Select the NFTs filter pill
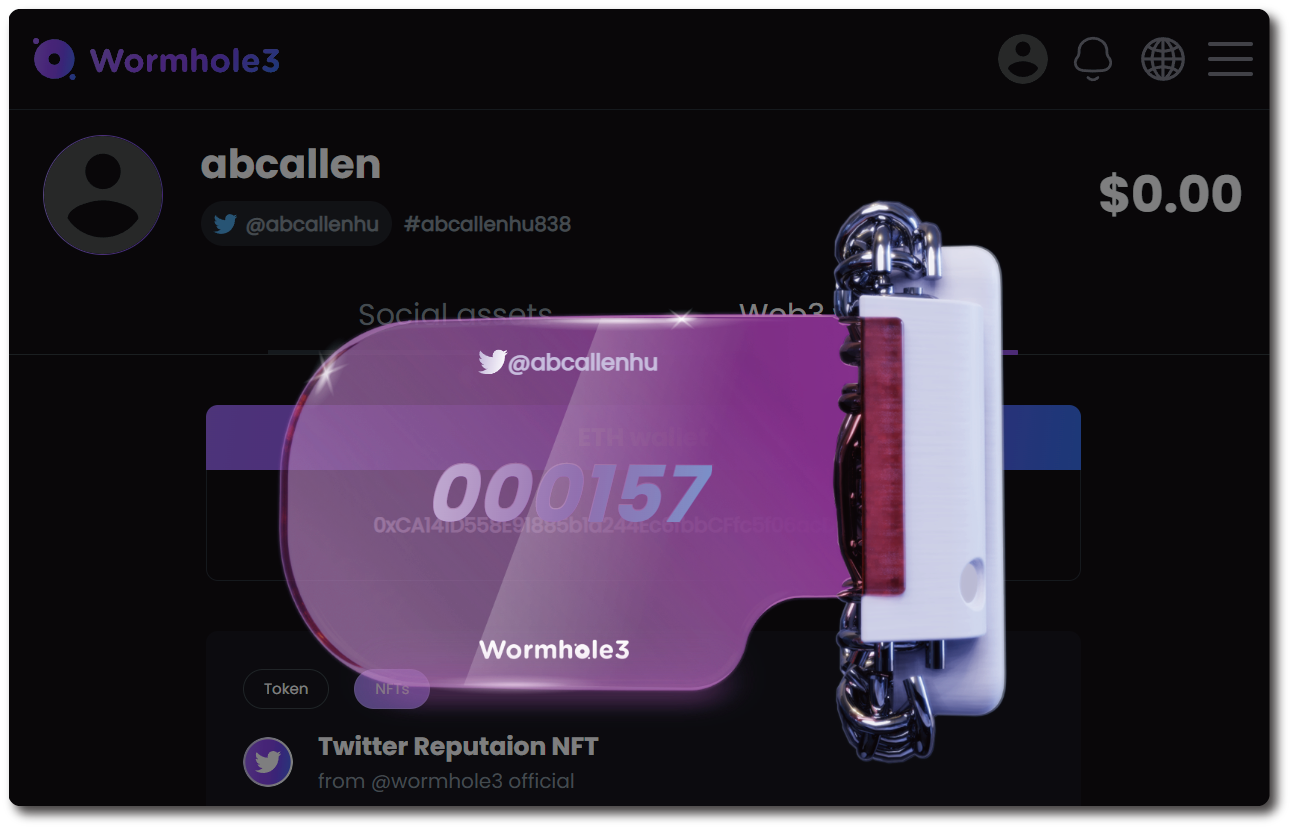The image size is (1292, 829). 392,689
